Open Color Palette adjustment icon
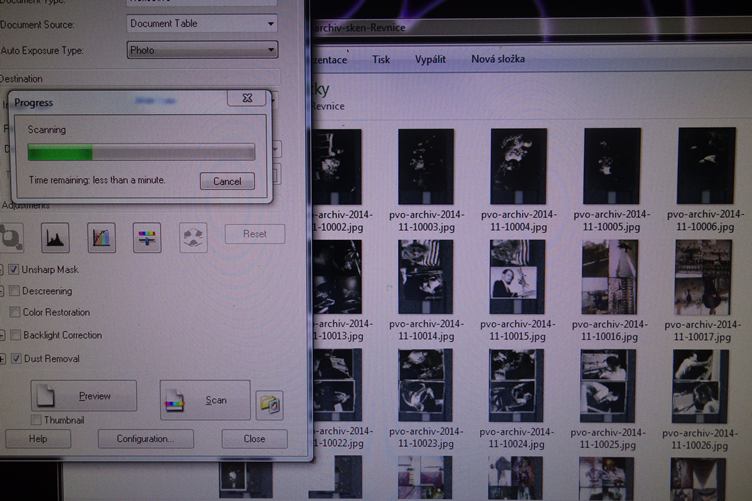Viewport: 752px width, 501px height. pyautogui.click(x=193, y=237)
